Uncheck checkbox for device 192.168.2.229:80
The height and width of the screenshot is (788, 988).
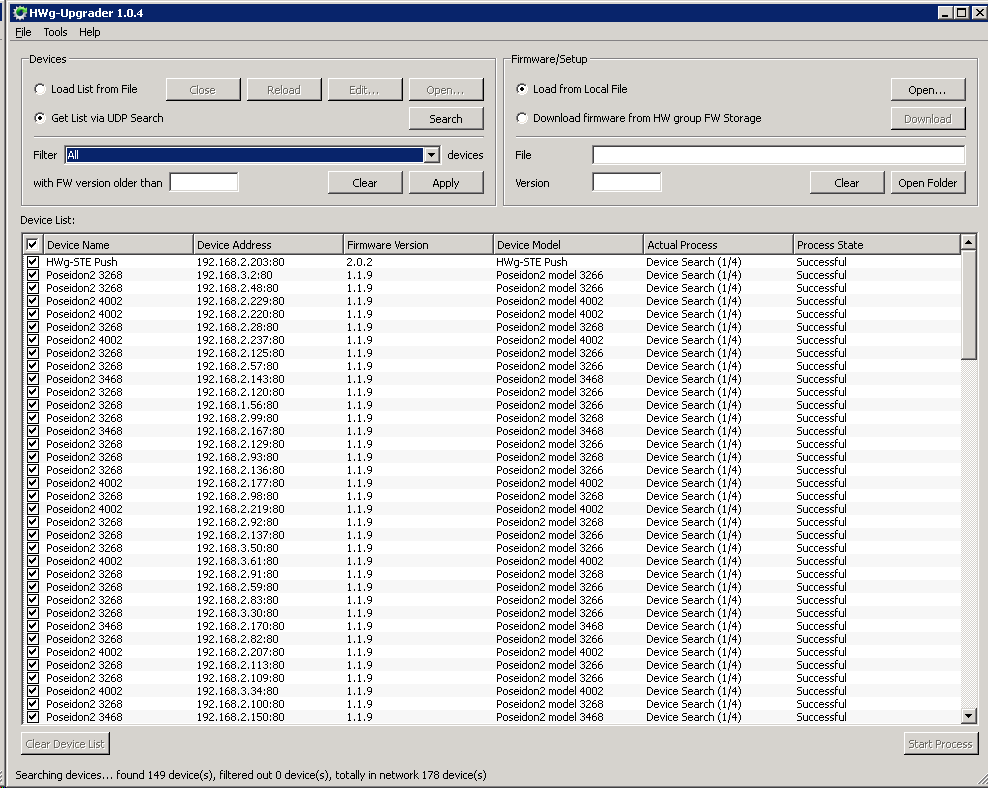pyautogui.click(x=33, y=301)
